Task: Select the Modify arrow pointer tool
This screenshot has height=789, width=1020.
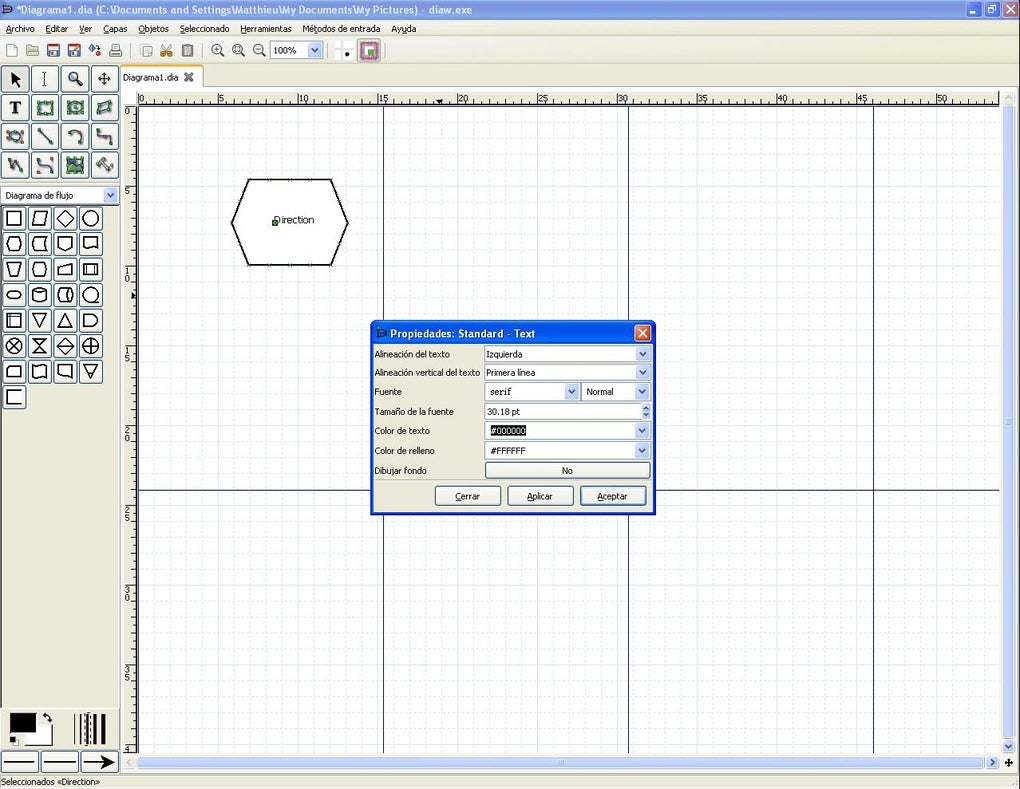Action: [x=16, y=79]
